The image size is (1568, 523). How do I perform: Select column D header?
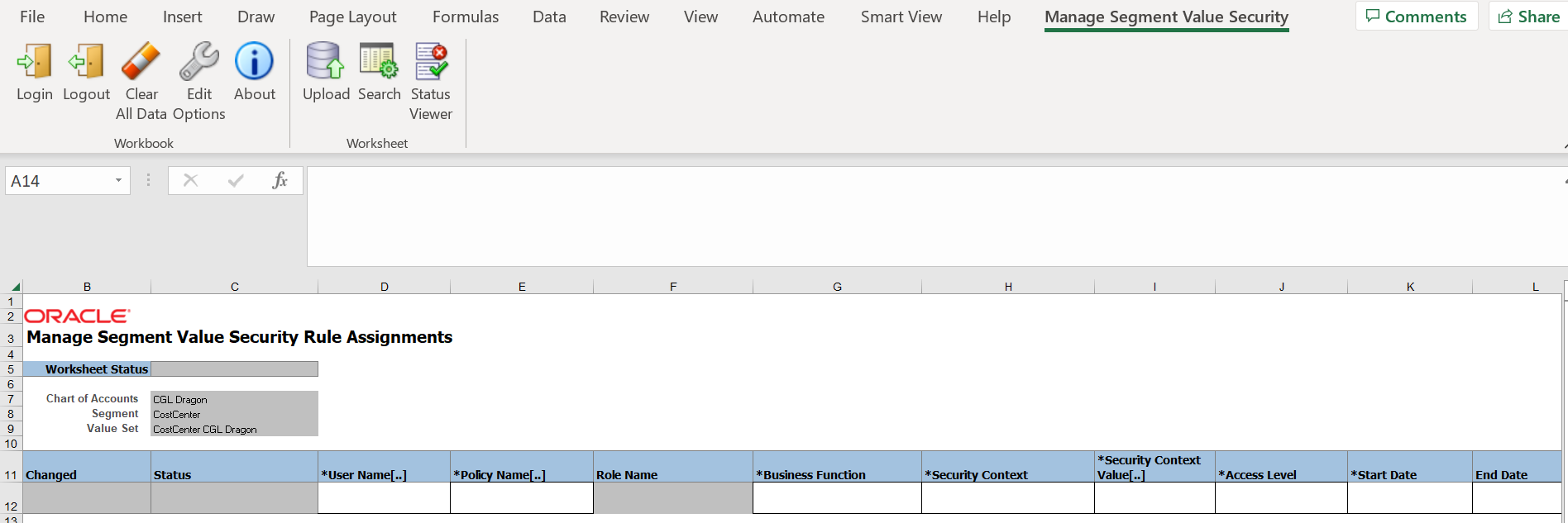click(x=384, y=287)
